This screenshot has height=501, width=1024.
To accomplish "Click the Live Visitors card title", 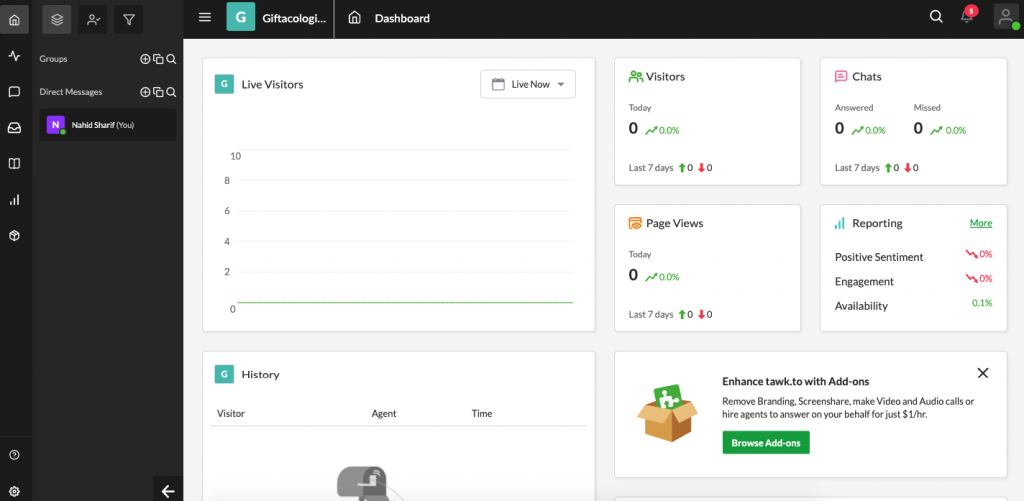I will tap(272, 84).
